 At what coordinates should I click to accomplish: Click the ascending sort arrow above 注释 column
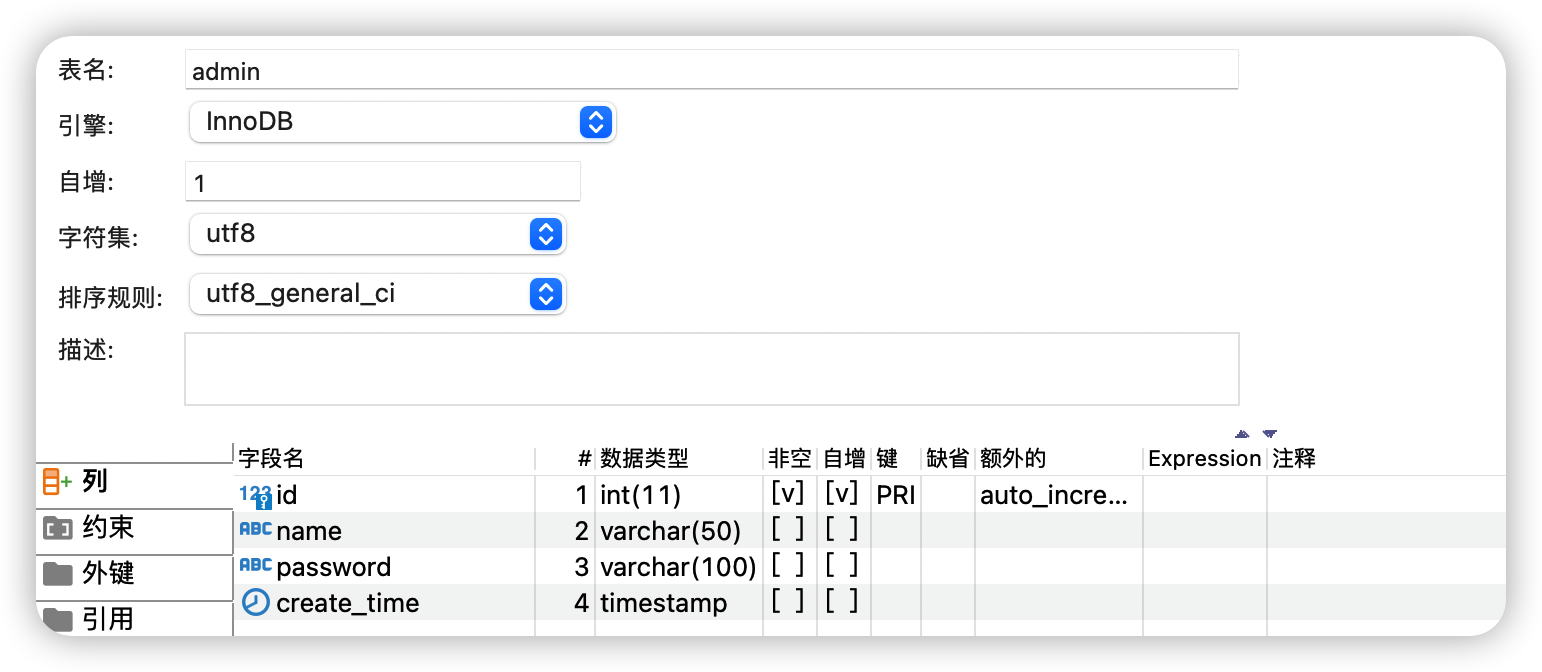point(1242,434)
